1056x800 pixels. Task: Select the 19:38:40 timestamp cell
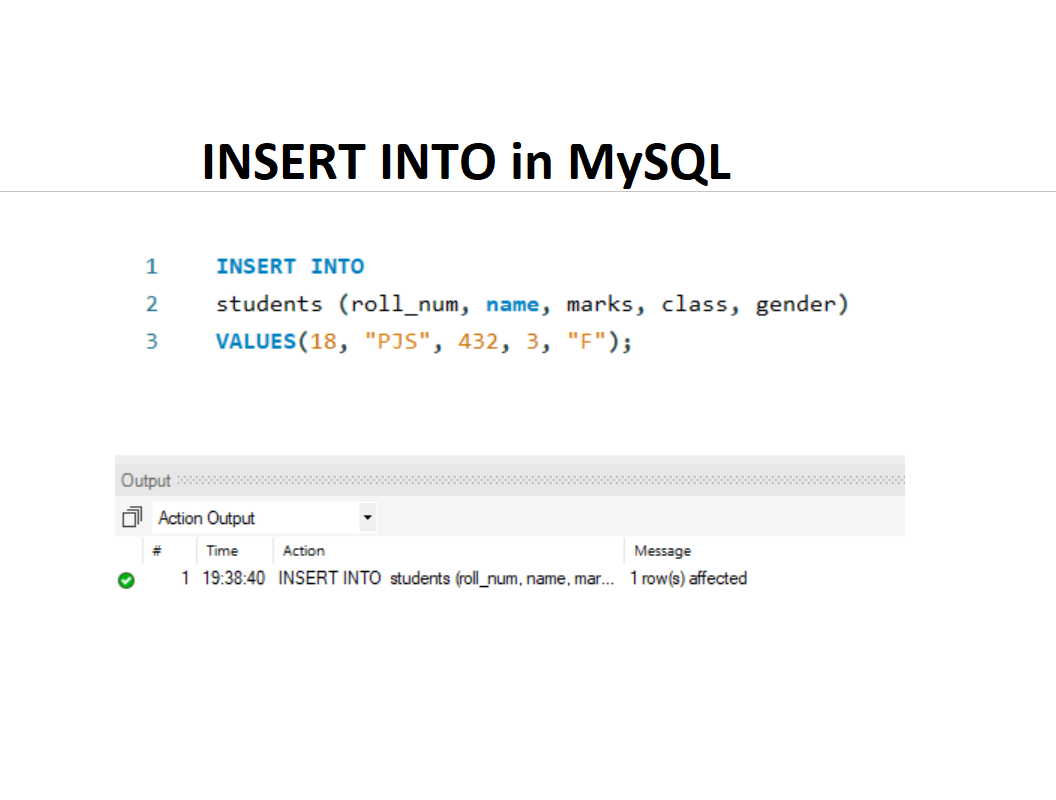point(234,579)
